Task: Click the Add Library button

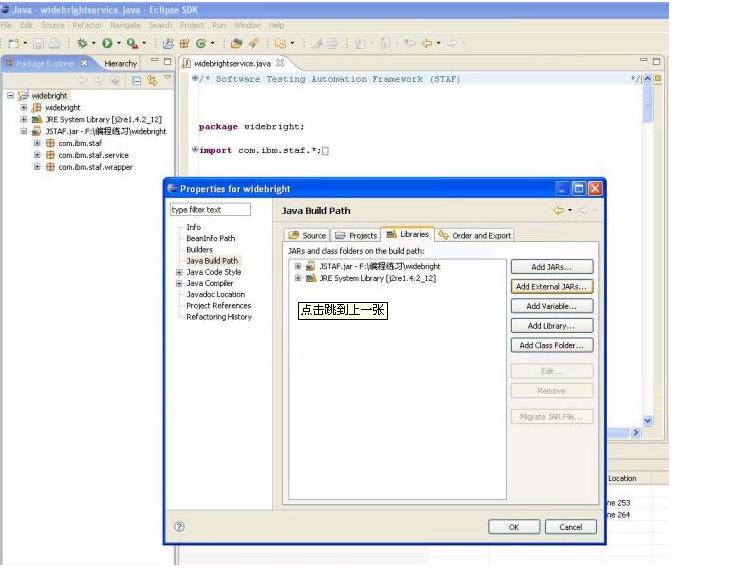Action: click(551, 326)
